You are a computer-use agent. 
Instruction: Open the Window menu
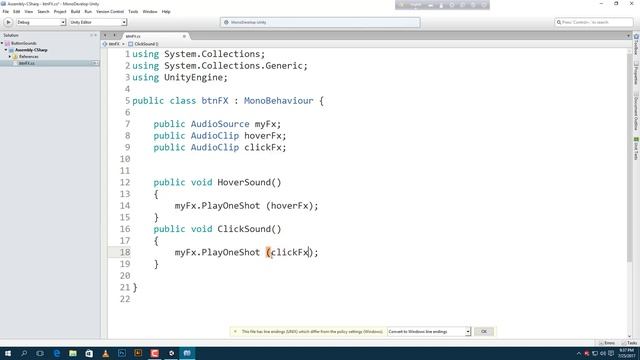150,11
